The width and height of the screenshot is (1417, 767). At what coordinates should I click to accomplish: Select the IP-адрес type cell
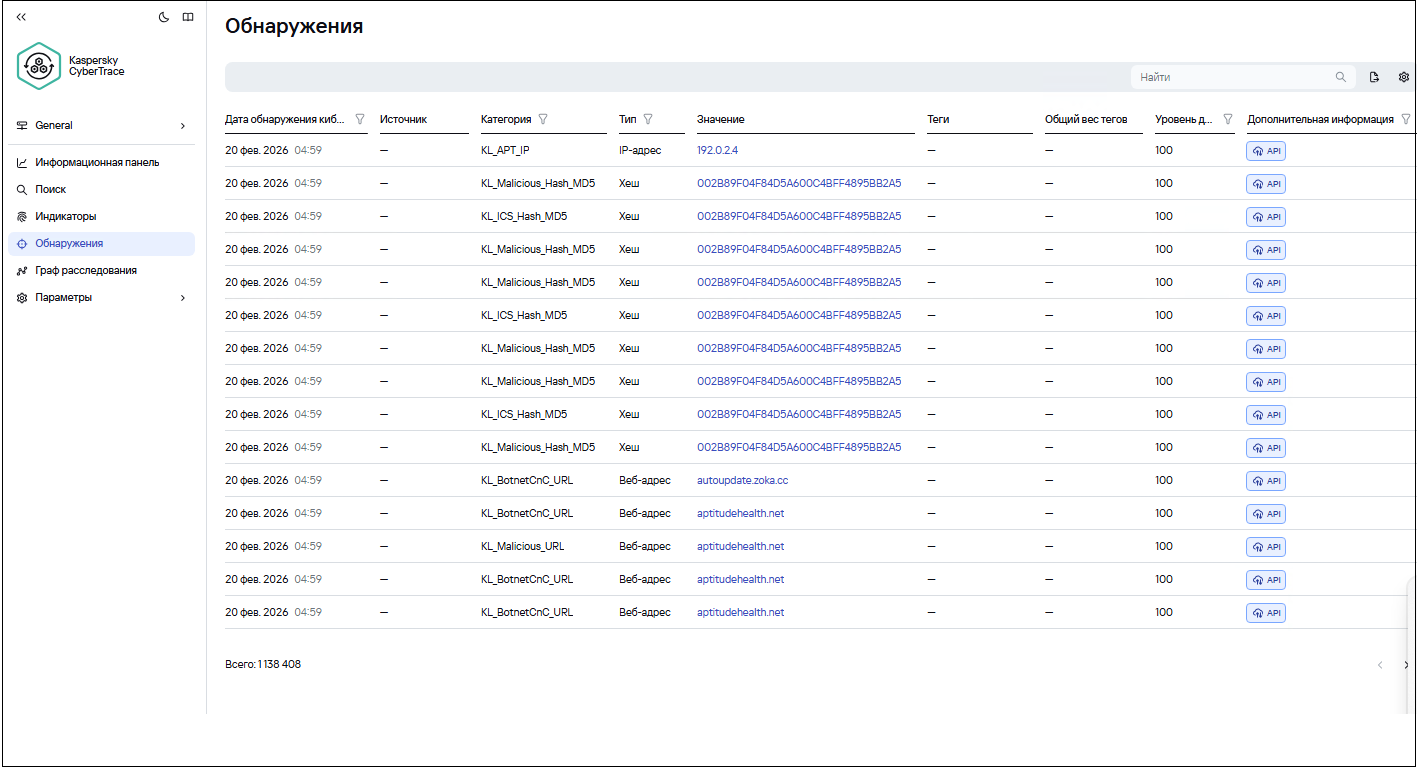(640, 150)
